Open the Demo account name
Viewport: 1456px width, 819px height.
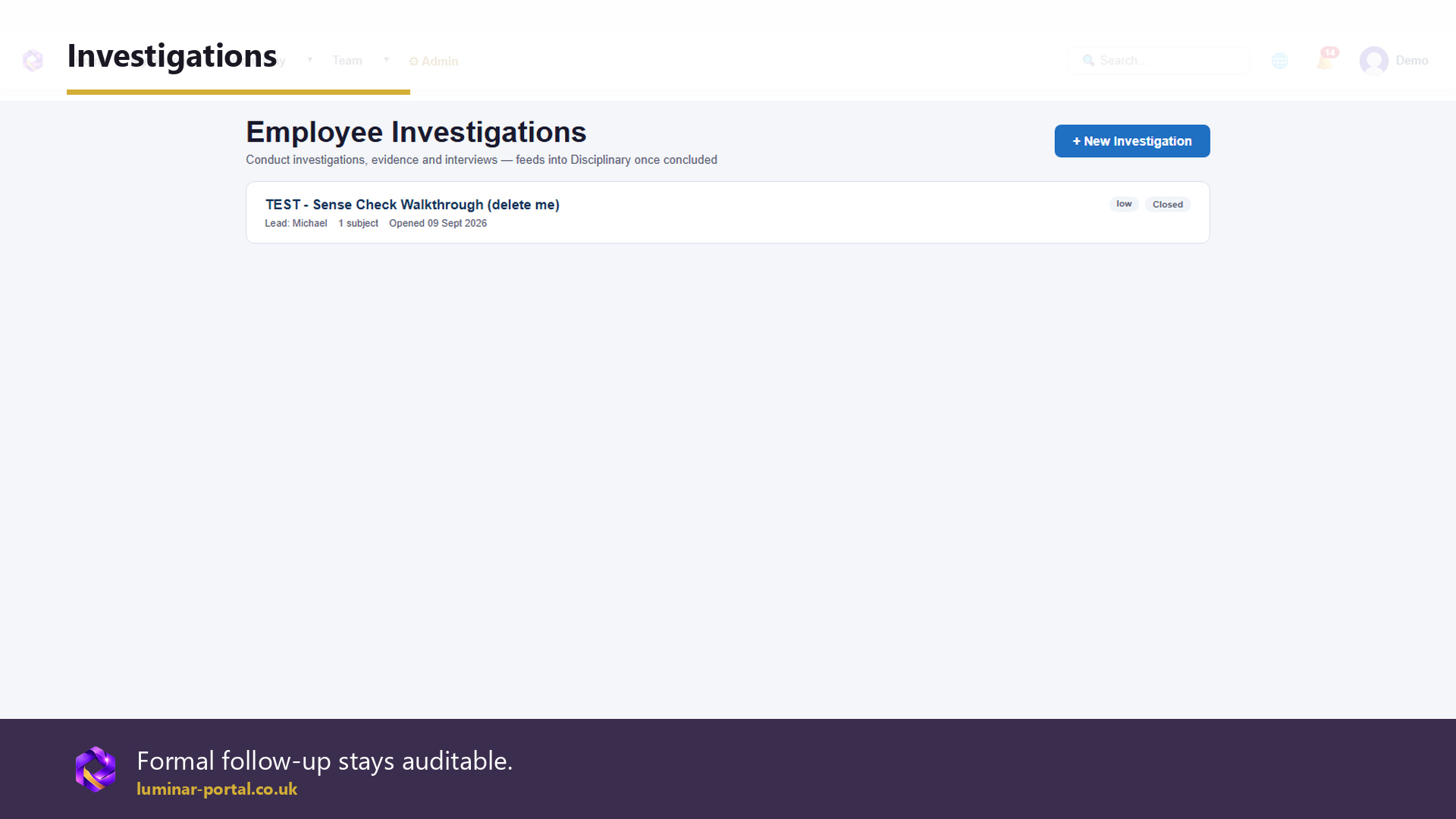pyautogui.click(x=1412, y=61)
